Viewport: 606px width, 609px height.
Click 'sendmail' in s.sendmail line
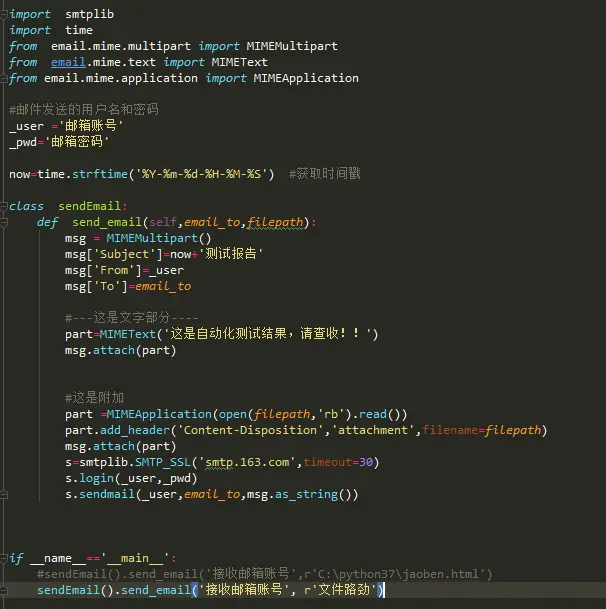tap(107, 494)
